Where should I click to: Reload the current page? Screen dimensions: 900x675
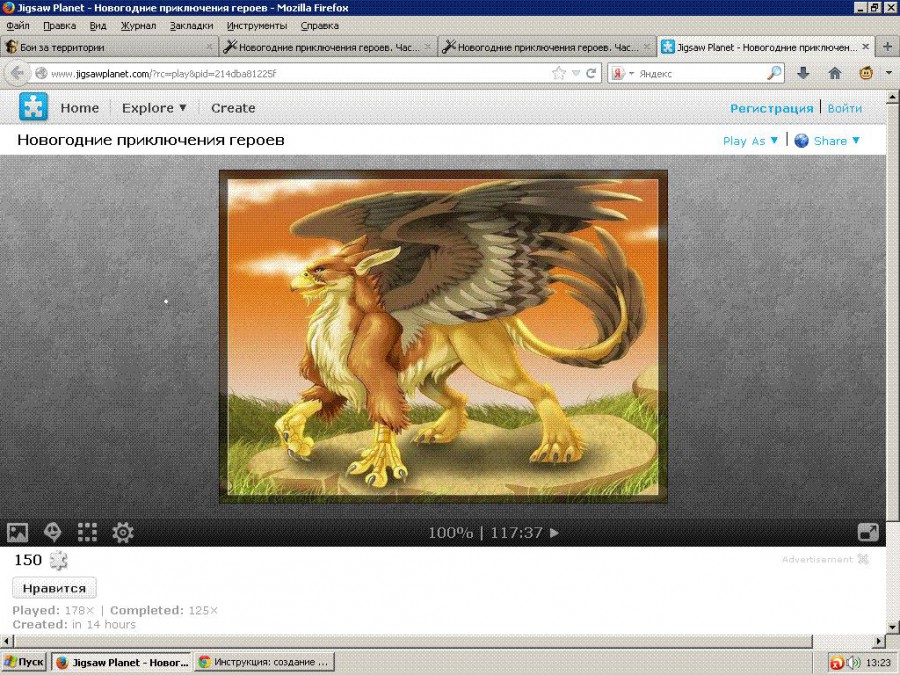(x=591, y=73)
